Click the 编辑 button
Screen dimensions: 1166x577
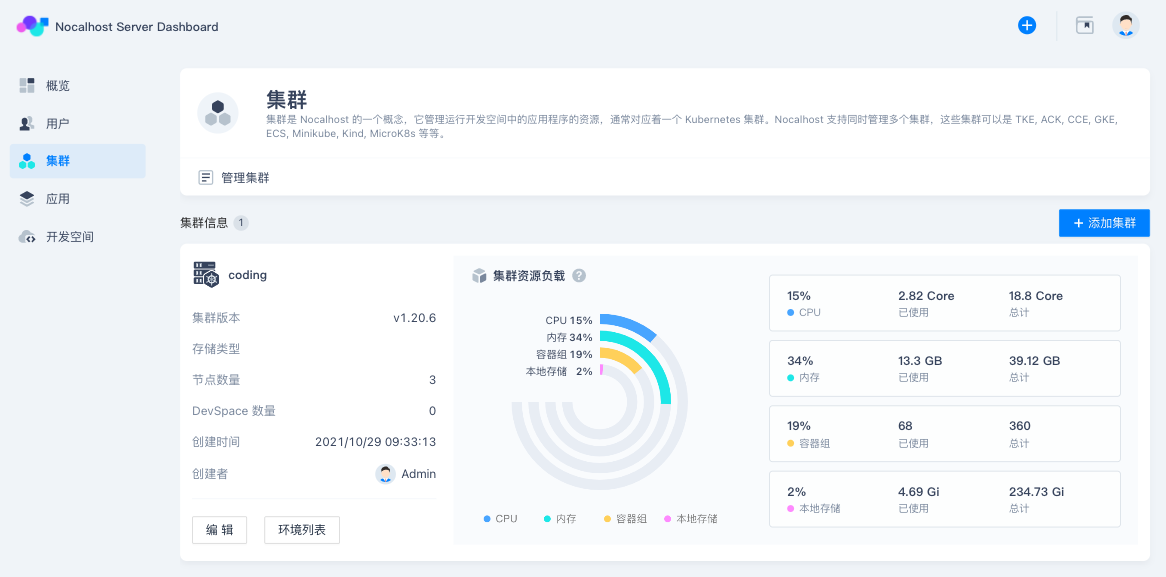[219, 530]
